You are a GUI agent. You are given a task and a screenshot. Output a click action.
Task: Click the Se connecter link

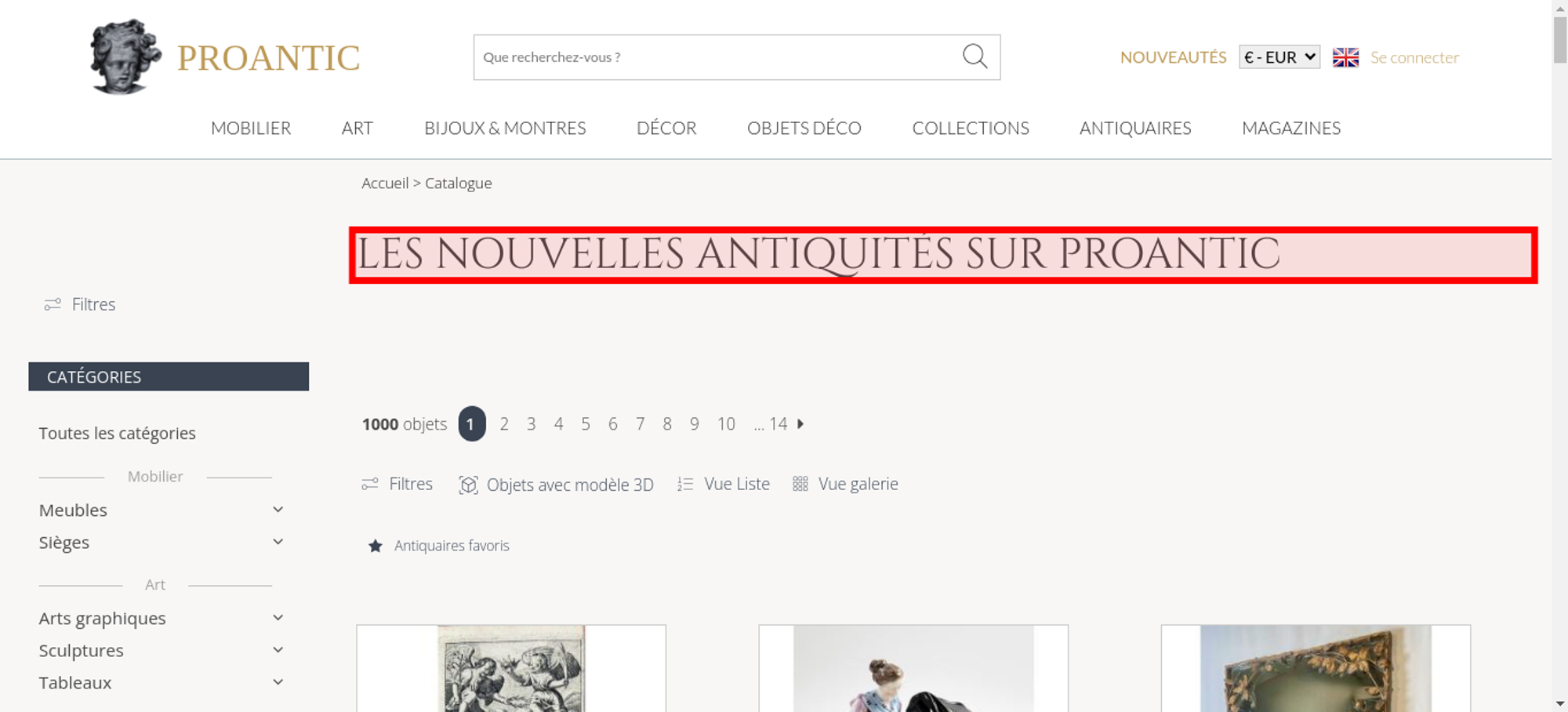coord(1414,57)
